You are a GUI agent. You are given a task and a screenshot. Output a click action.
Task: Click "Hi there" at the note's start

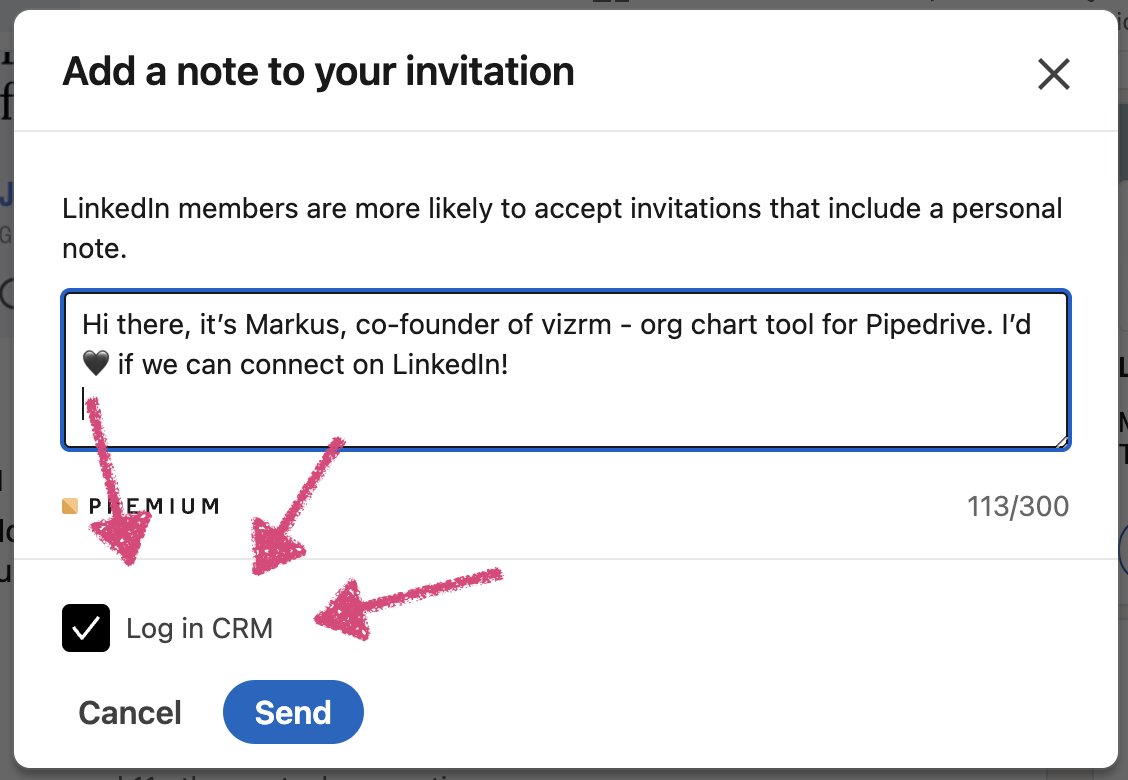pyautogui.click(x=124, y=326)
